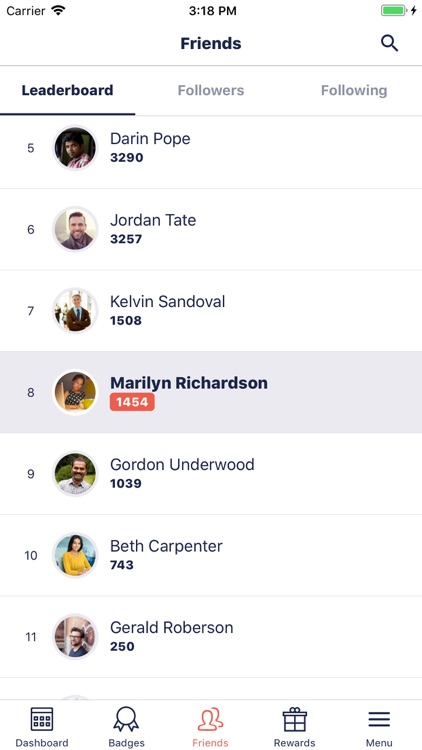This screenshot has height=750, width=422.
Task: Tap the Wi-Fi icon in status bar
Action: pyautogui.click(x=58, y=11)
